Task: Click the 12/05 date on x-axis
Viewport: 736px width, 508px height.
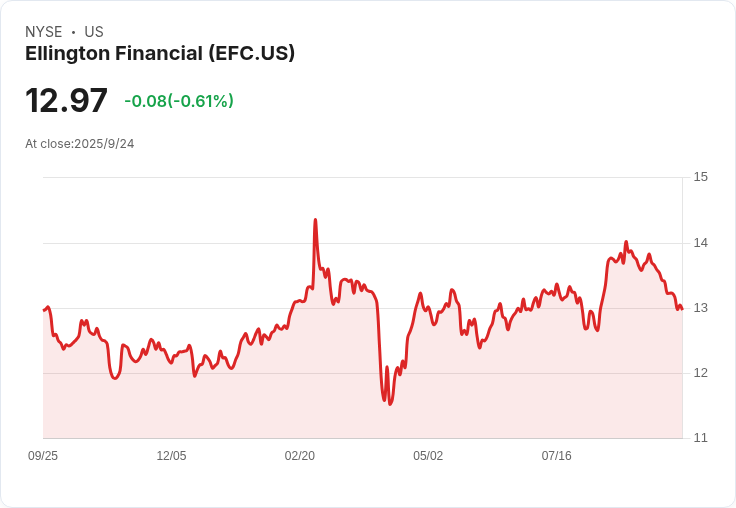Action: pos(171,456)
